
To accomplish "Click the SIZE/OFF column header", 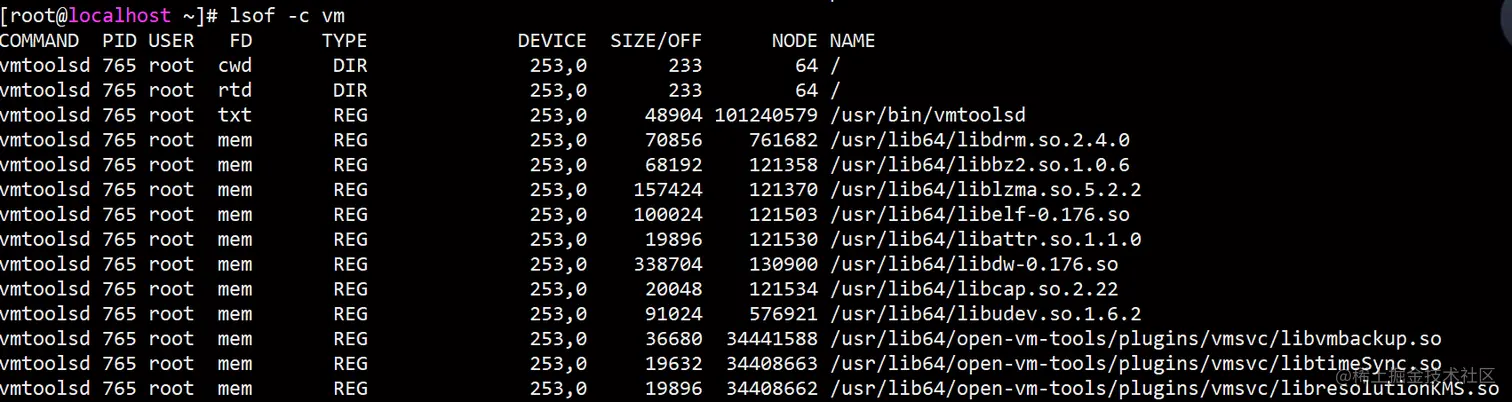I will [x=656, y=41].
